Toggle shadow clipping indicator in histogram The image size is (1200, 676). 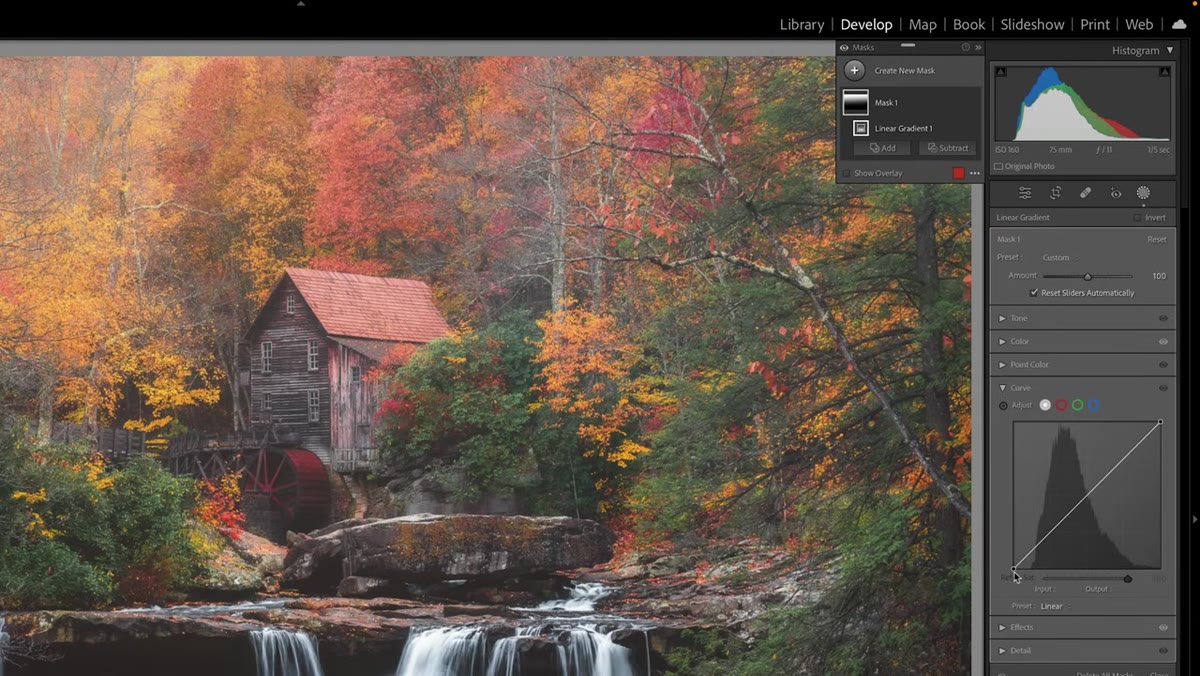coord(1001,72)
